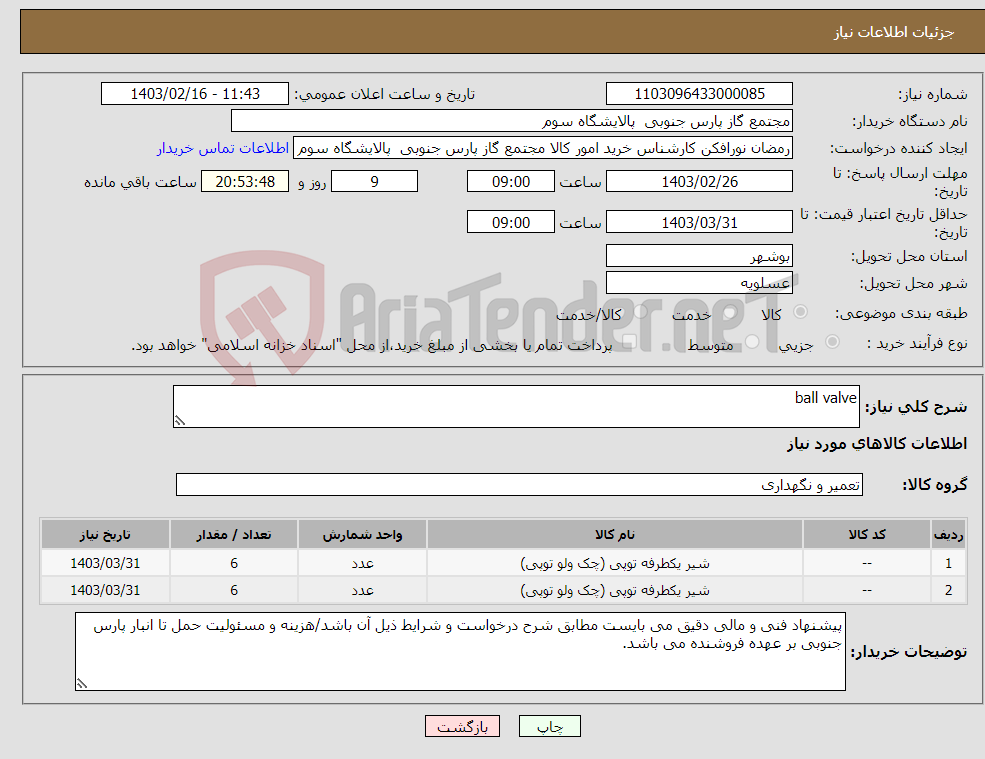Click the نام کالا column header
This screenshot has width=985, height=759.
pyautogui.click(x=615, y=535)
